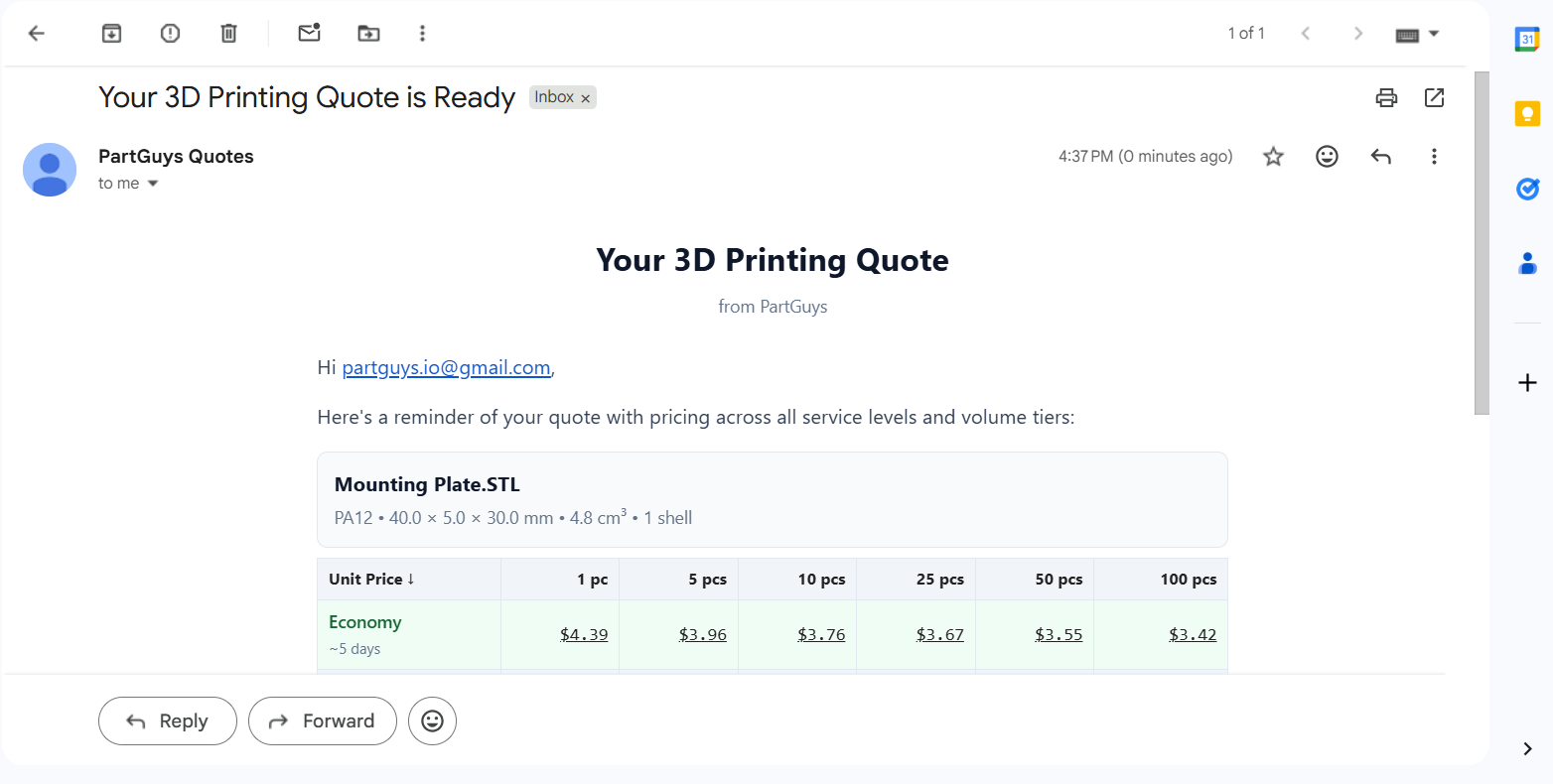Click the Economy 10 pcs price $3.76
1553x784 pixels.
tap(821, 635)
